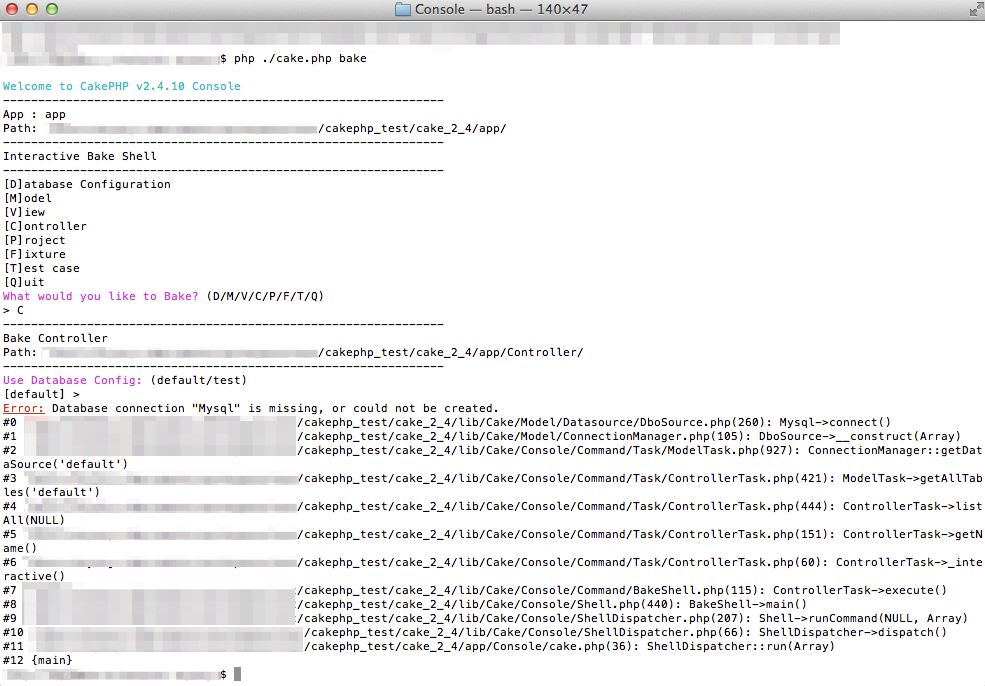Click the "Interactive Bake Shell" heading

80,156
